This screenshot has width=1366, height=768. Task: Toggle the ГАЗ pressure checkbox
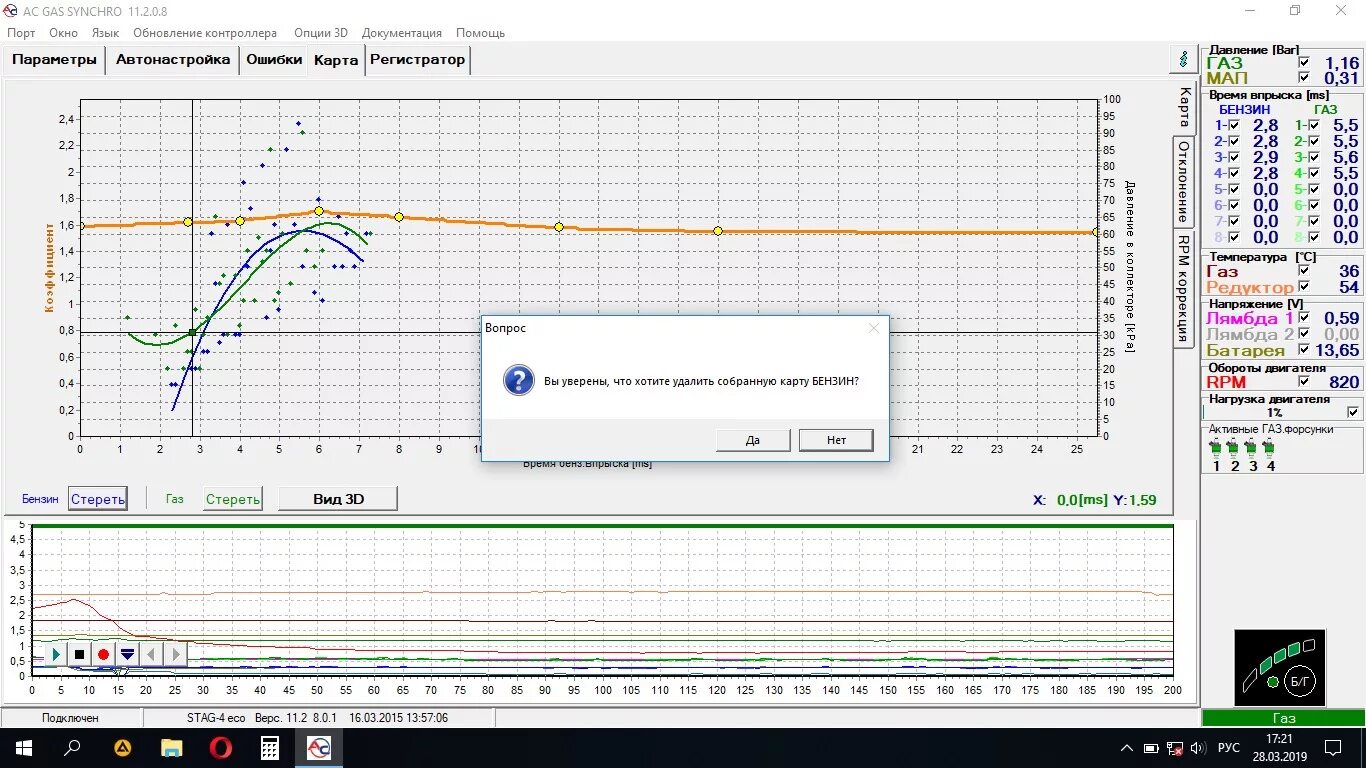1303,62
